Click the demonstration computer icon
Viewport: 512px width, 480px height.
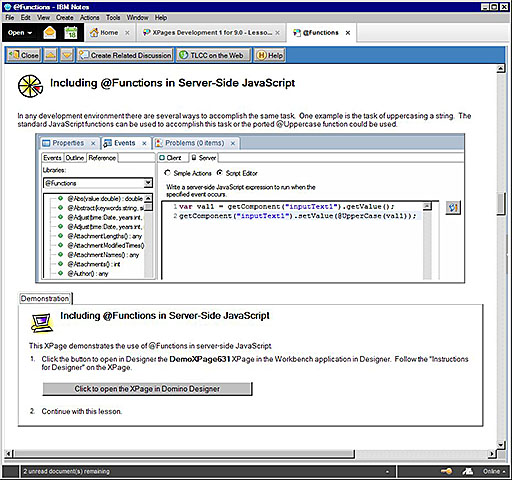pyautogui.click(x=42, y=323)
